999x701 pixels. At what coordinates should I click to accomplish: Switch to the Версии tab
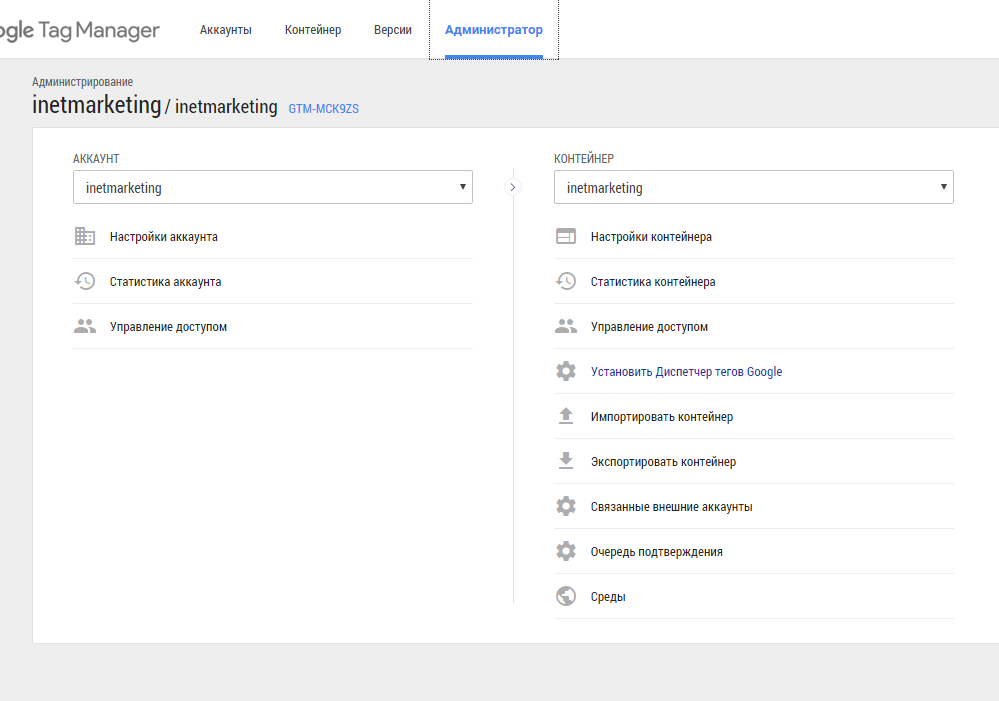pyautogui.click(x=392, y=30)
